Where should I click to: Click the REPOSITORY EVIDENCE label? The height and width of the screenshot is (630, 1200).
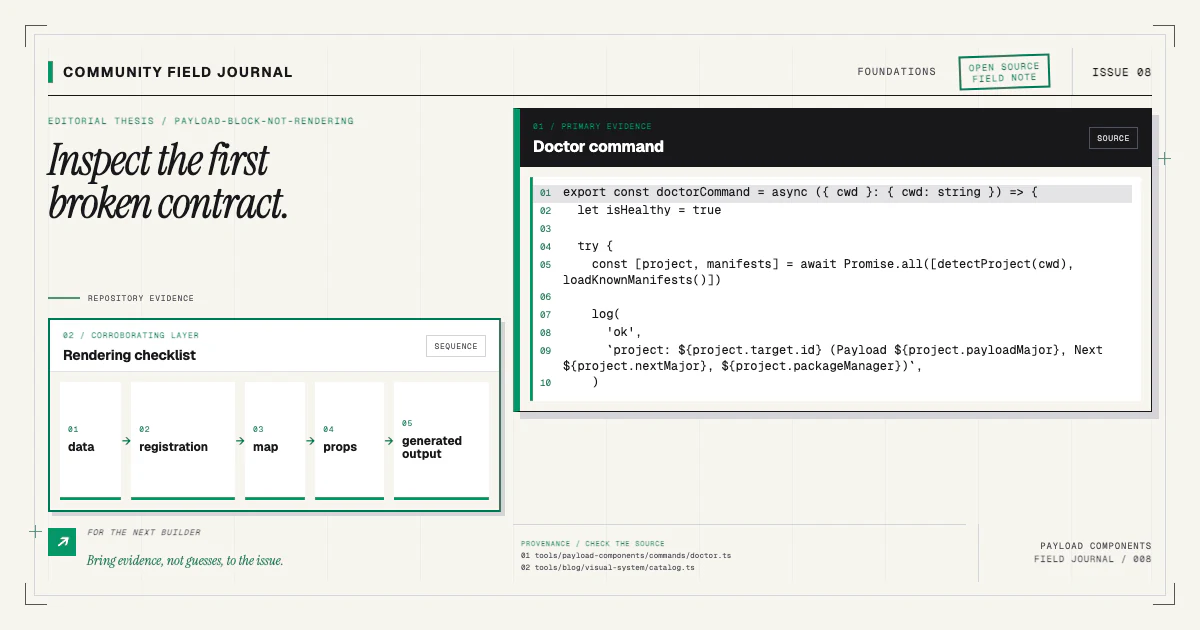pyautogui.click(x=141, y=298)
